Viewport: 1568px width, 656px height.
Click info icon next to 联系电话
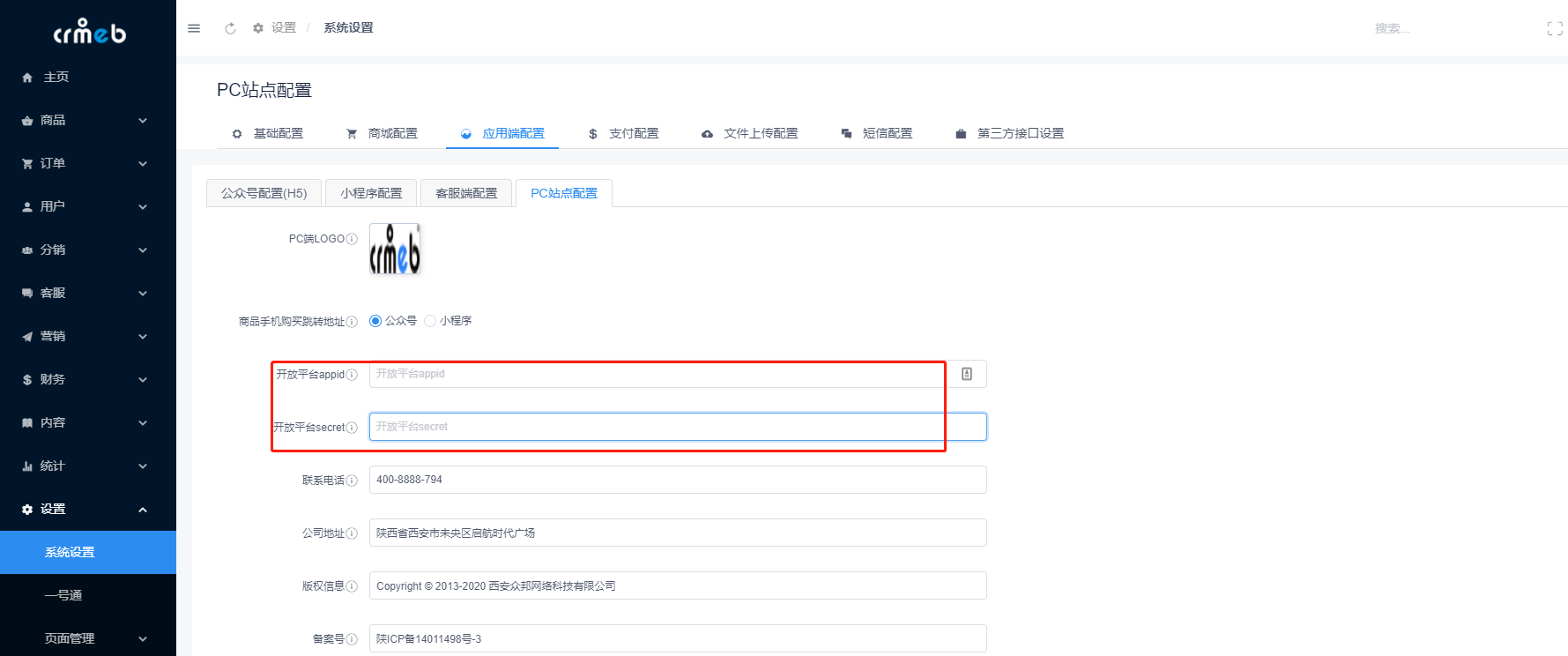click(352, 481)
